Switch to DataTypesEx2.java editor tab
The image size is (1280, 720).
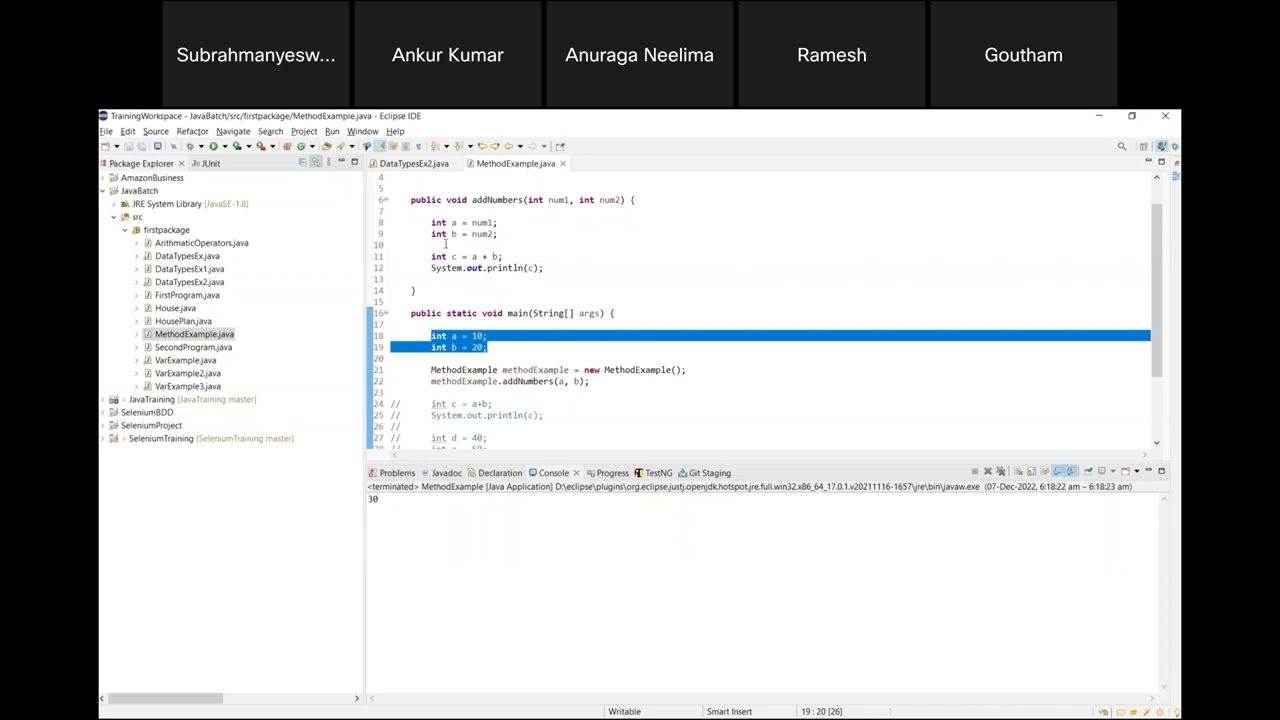414,163
